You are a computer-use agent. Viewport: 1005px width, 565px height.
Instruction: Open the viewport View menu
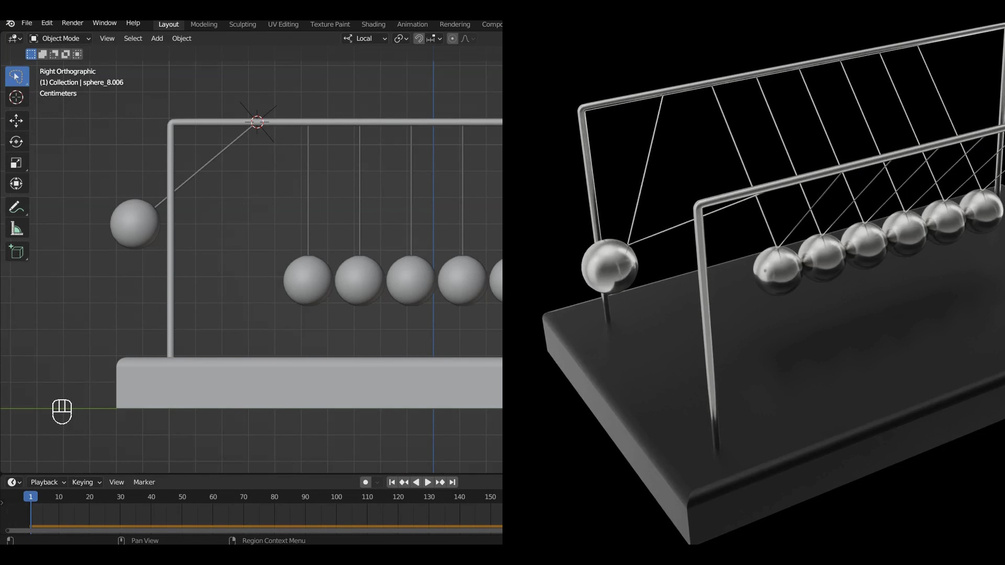coord(107,38)
